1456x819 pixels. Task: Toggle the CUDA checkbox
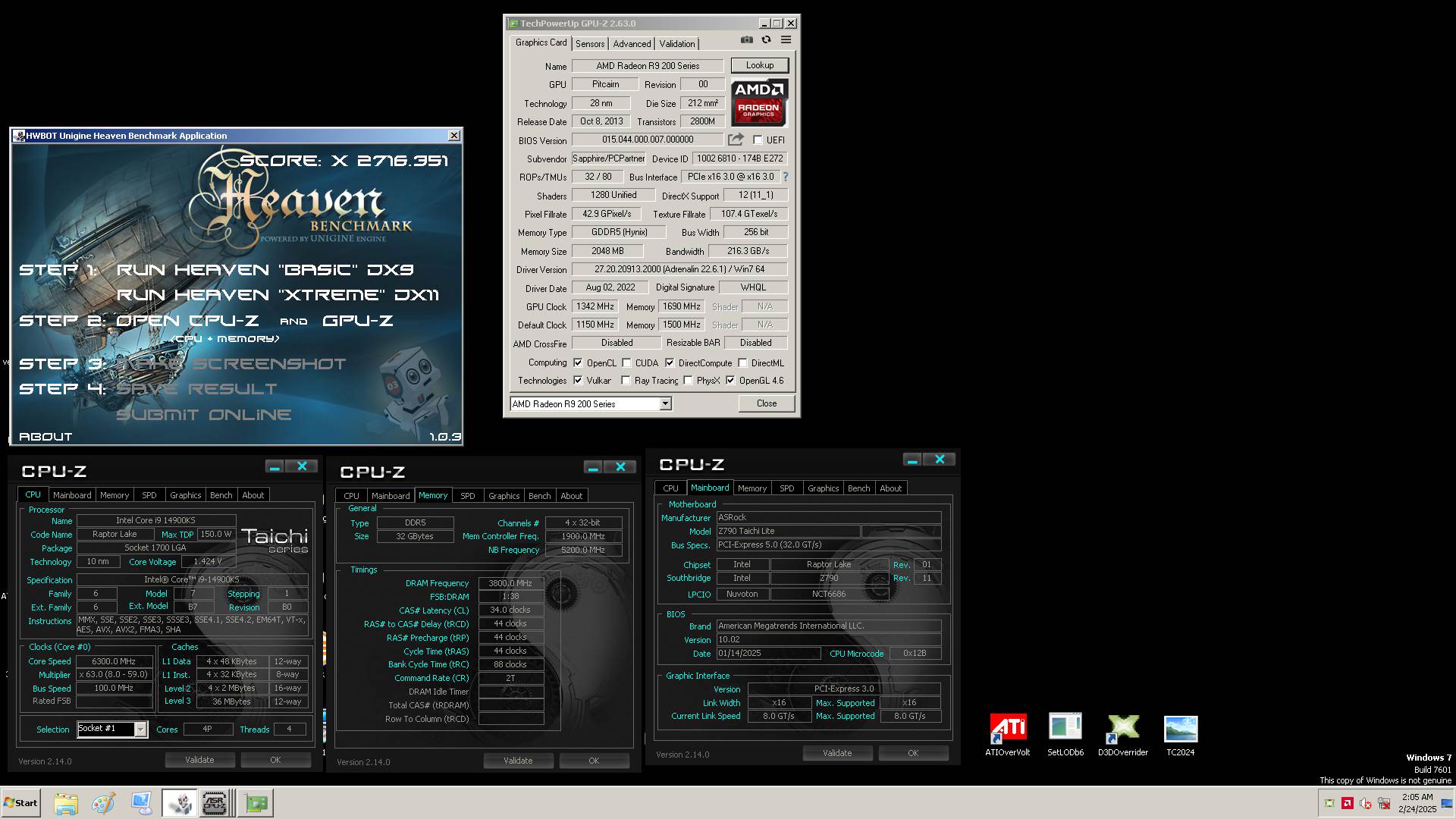627,363
